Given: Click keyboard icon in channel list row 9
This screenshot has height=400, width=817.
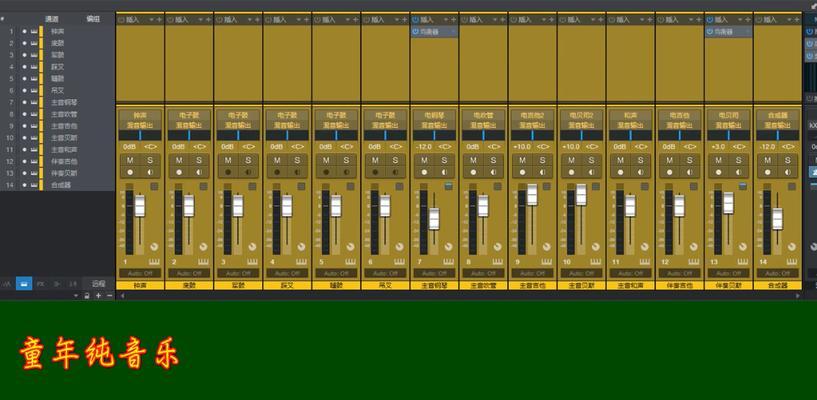Looking at the screenshot, I should tap(34, 126).
